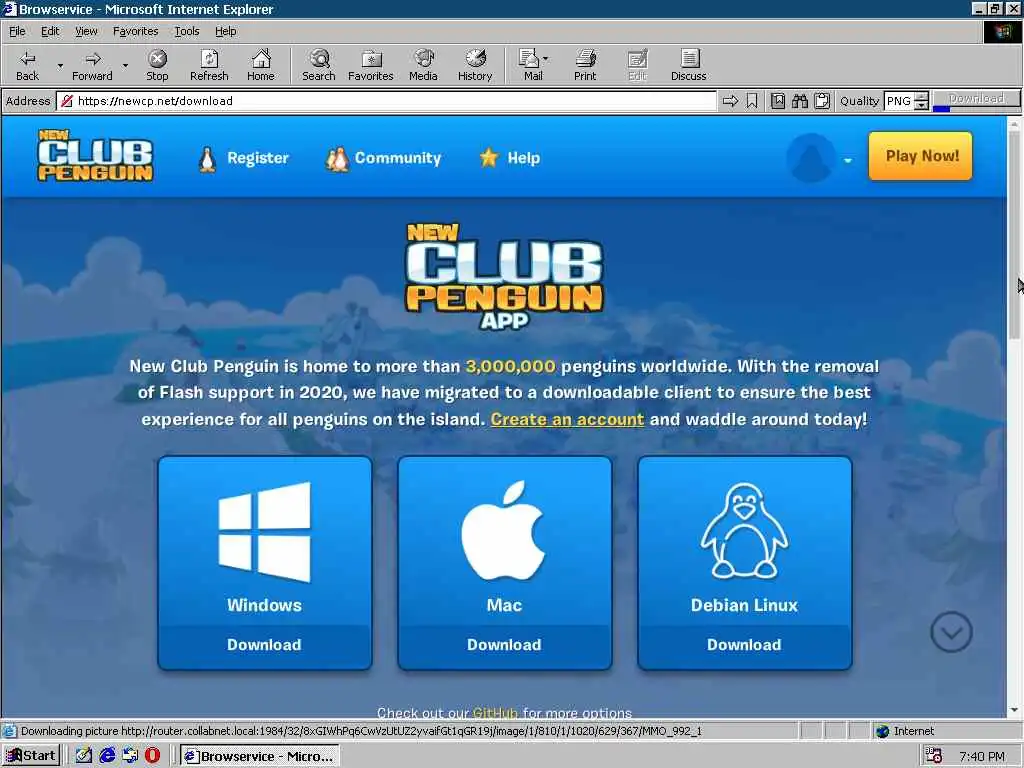The height and width of the screenshot is (768, 1024).
Task: Click the bookmarked-page icon next to the binoculars
Action: 777,101
